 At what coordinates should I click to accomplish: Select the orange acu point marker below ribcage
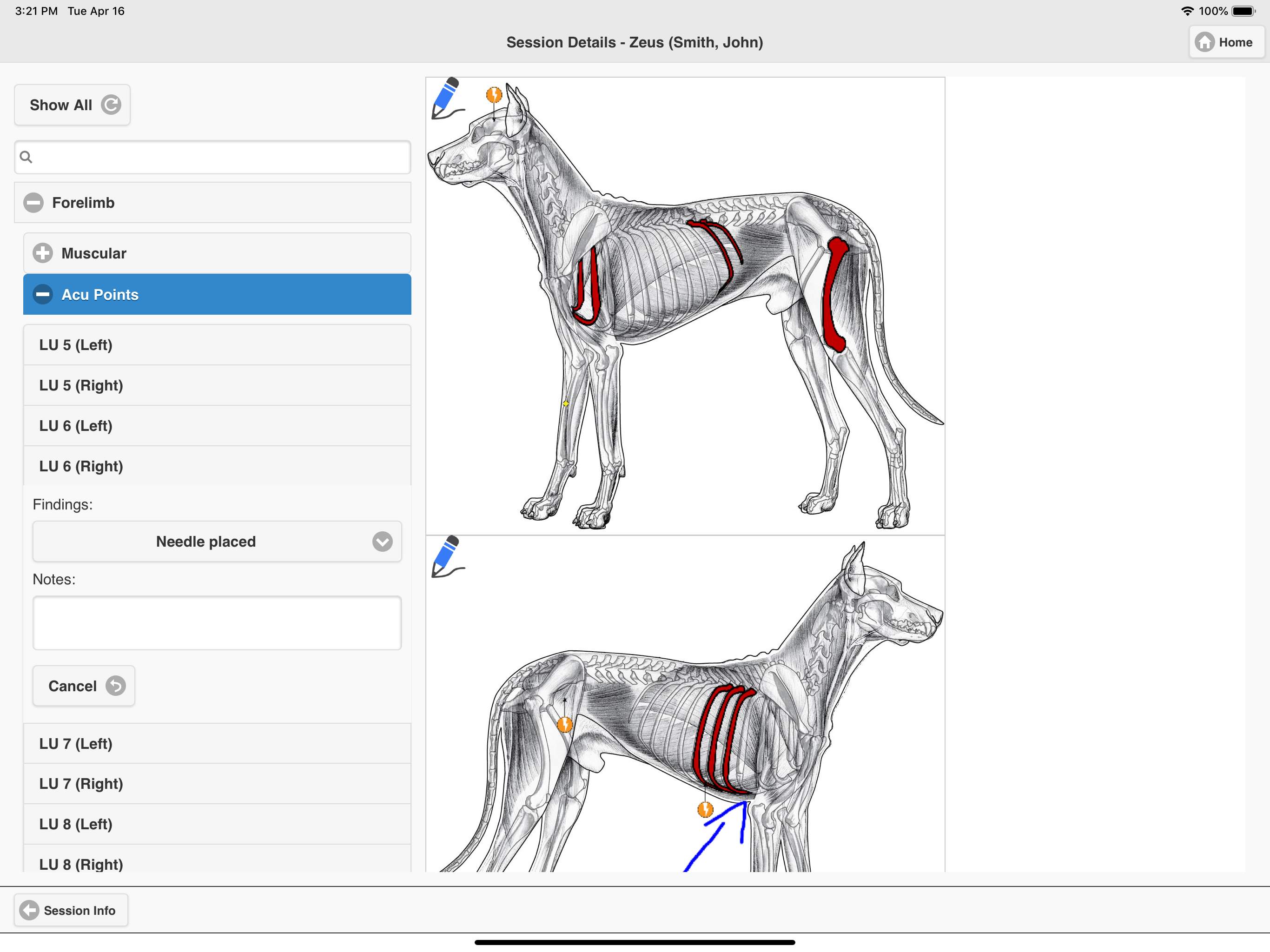click(x=705, y=810)
